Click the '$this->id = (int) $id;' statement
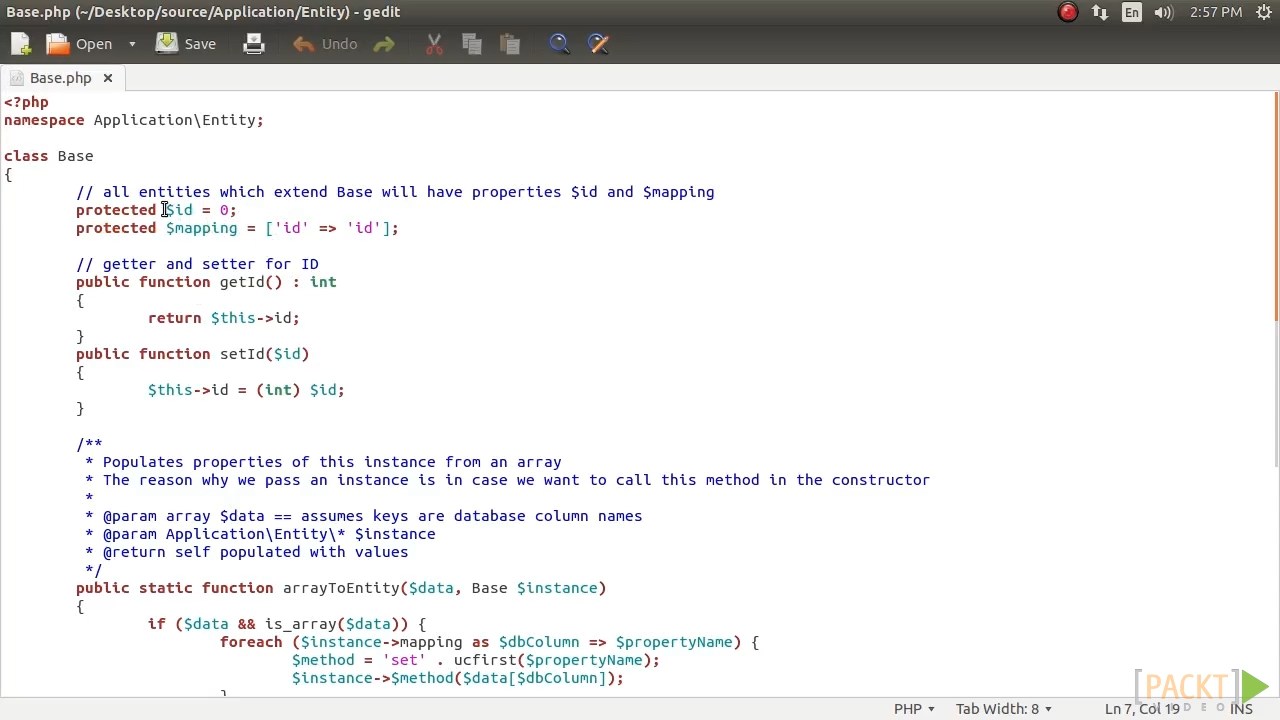 [x=246, y=390]
